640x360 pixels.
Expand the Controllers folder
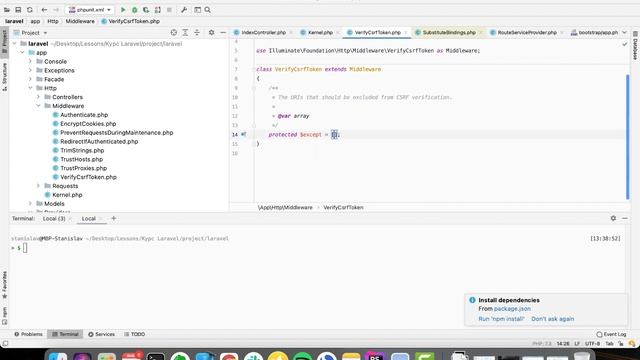[x=38, y=97]
